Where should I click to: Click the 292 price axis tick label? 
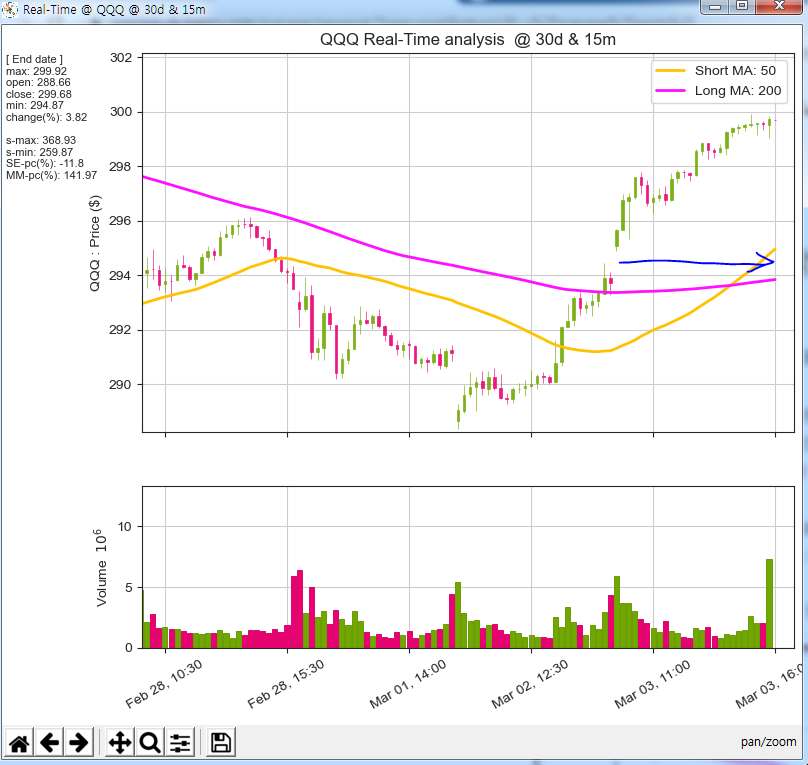pyautogui.click(x=121, y=330)
